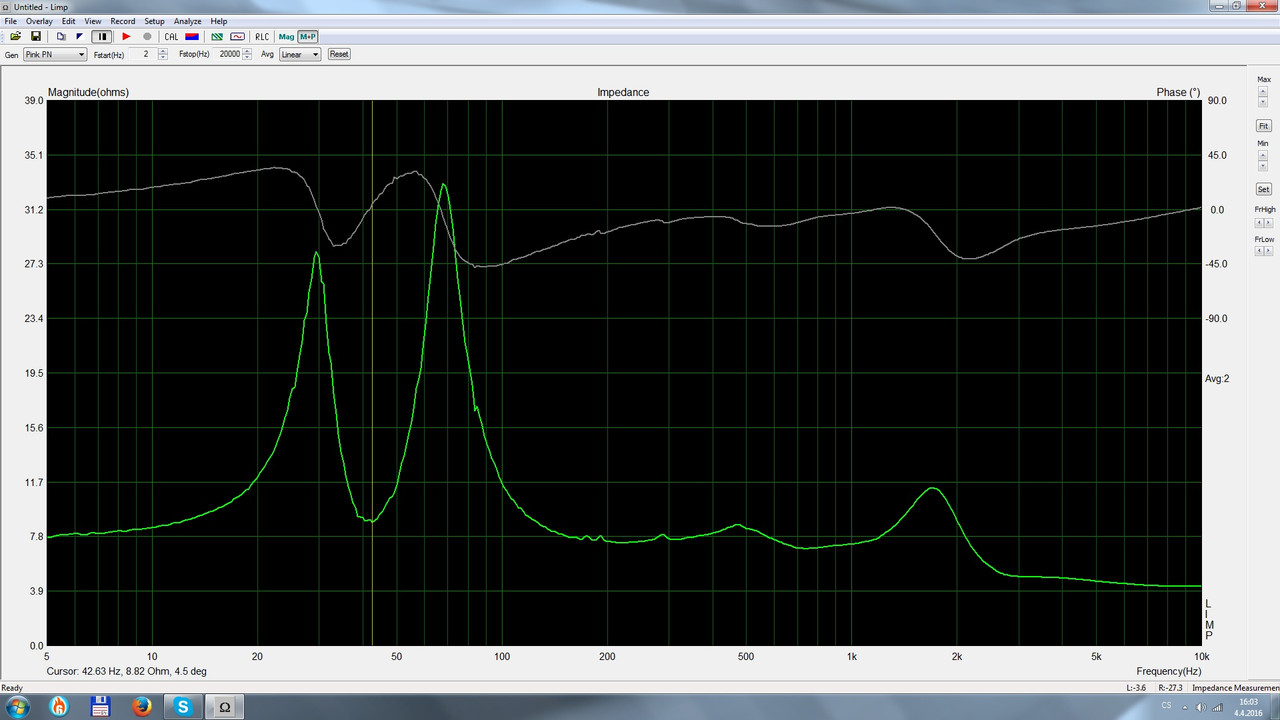
Task: Click the Reset averaging button
Action: [339, 54]
